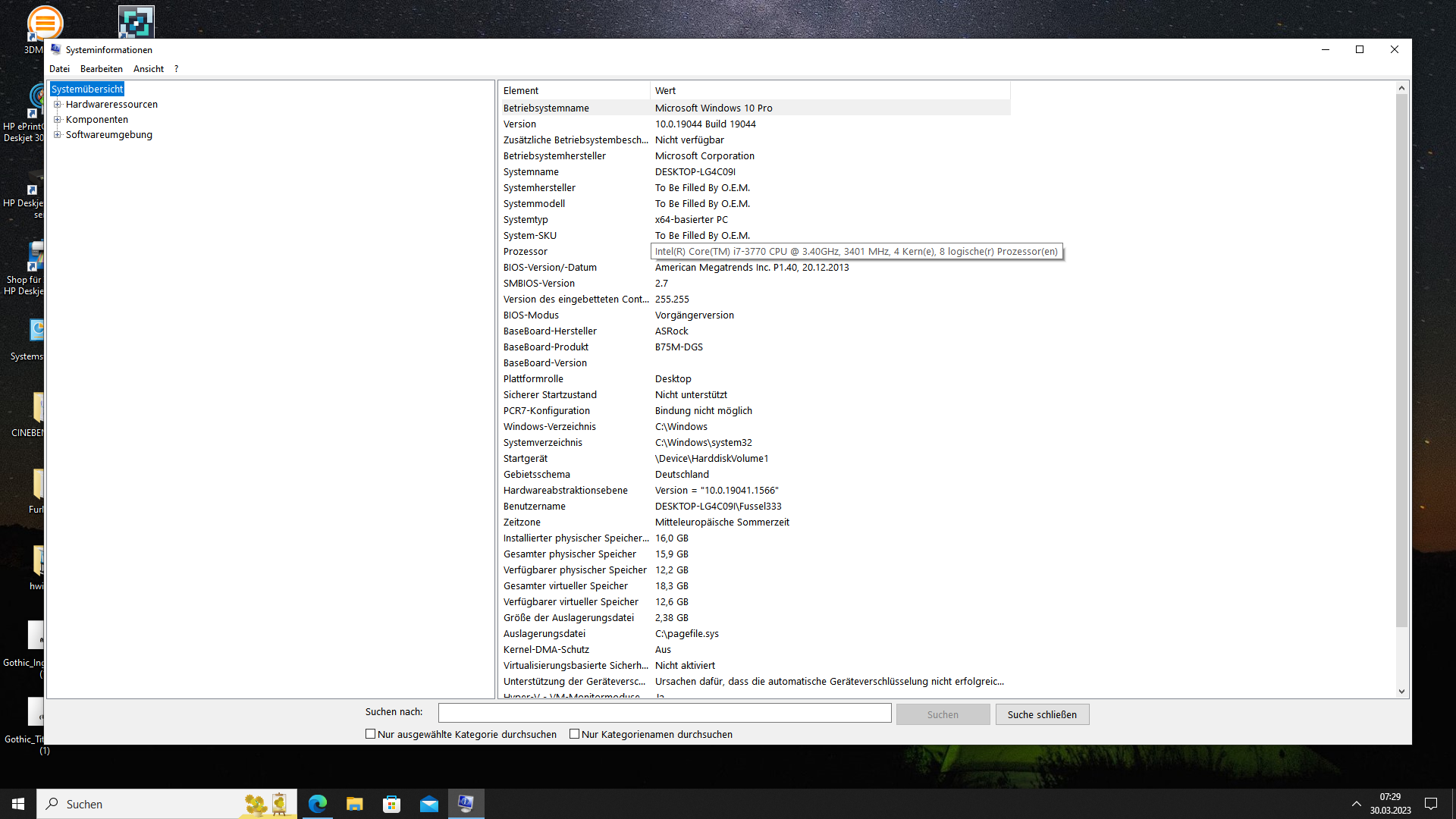Select 'Installierter physischer Speicher' row
The width and height of the screenshot is (1456, 819).
755,538
